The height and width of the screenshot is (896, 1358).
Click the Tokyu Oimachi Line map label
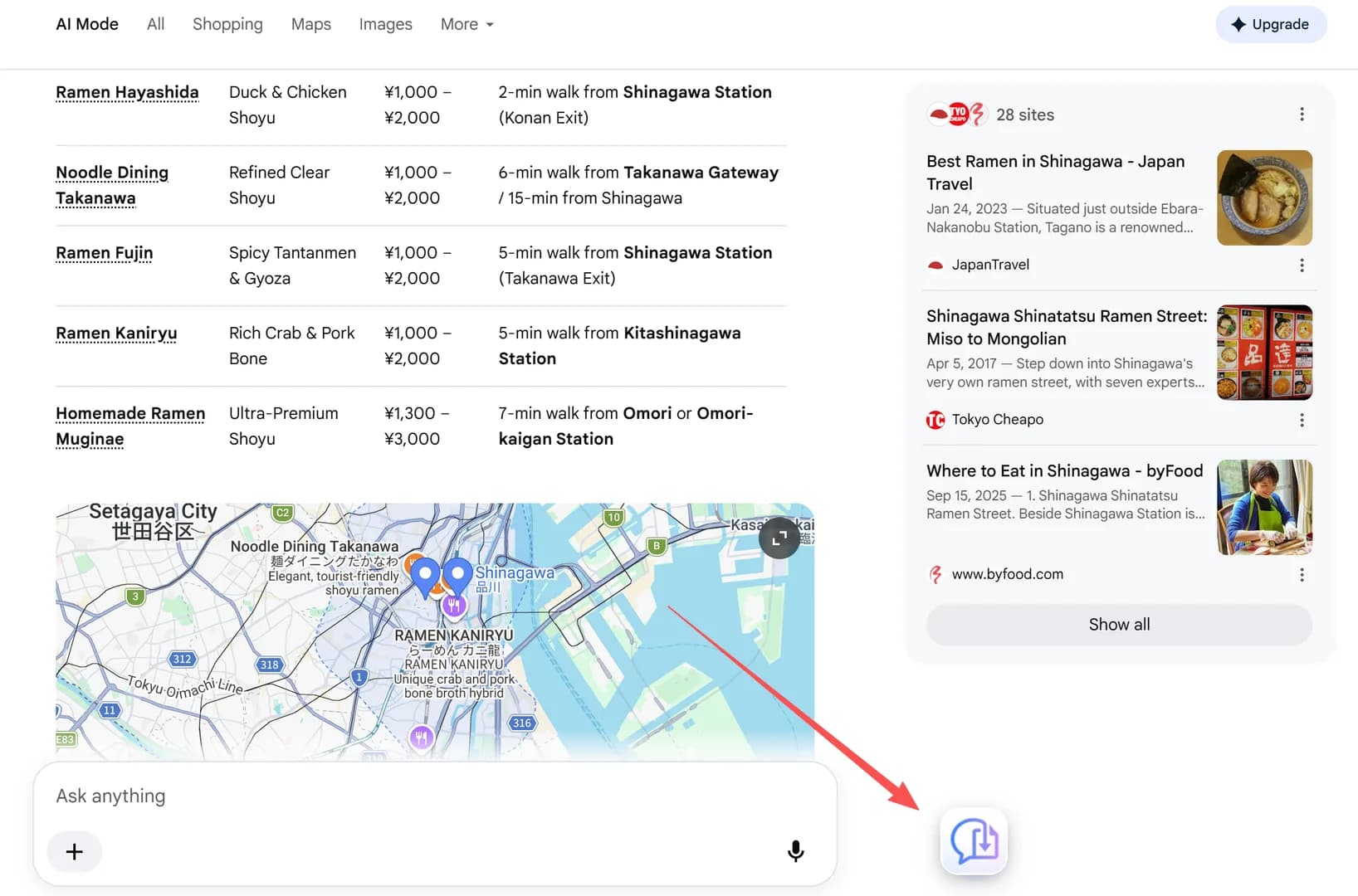[185, 686]
